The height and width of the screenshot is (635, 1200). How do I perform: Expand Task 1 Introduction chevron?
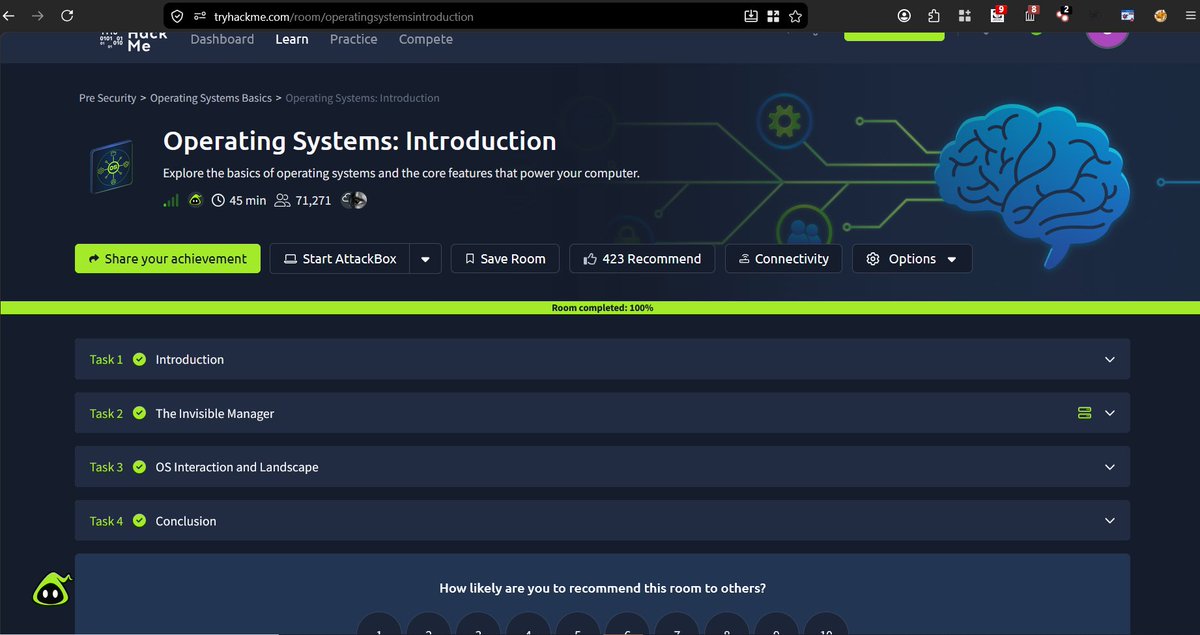pyautogui.click(x=1109, y=359)
